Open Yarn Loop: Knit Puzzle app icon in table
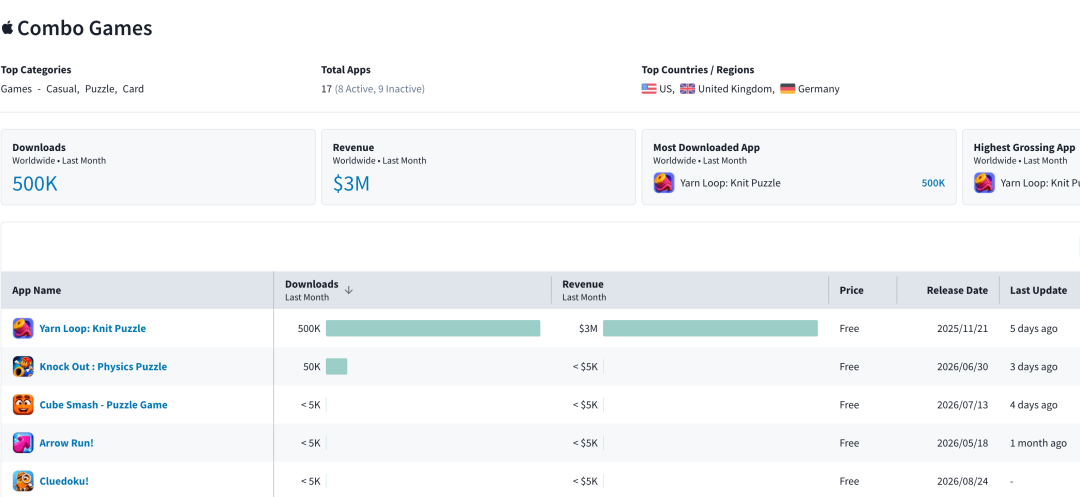1080x497 pixels. pos(23,328)
